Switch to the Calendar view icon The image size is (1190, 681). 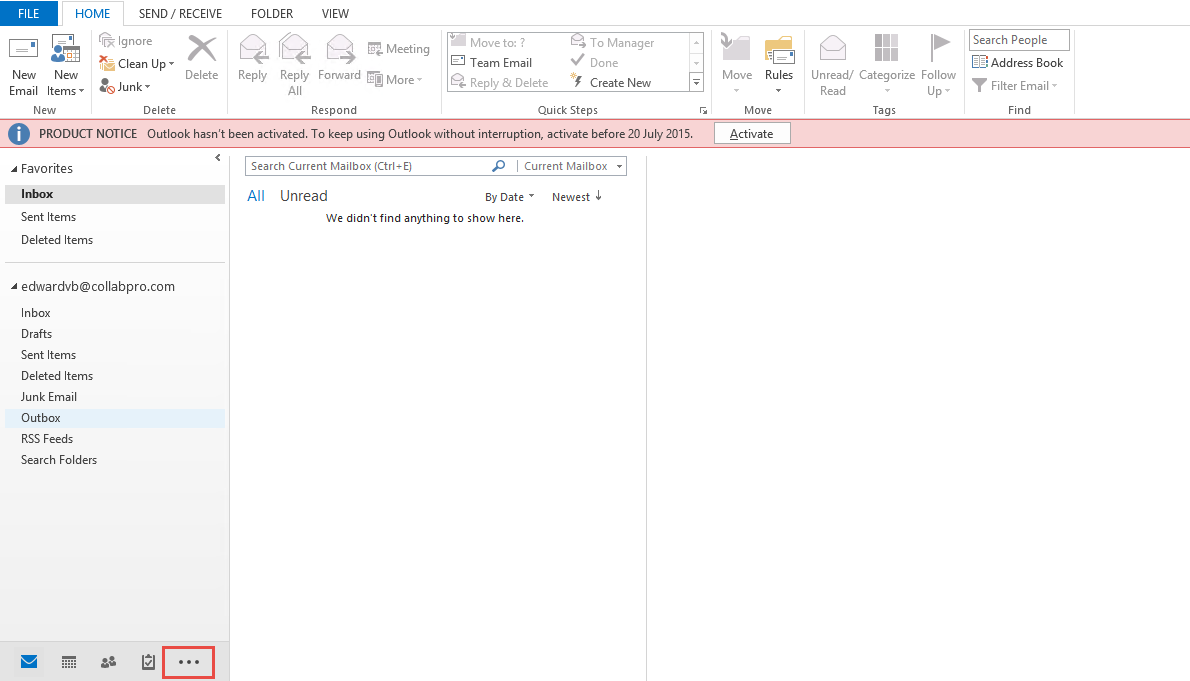pos(68,662)
